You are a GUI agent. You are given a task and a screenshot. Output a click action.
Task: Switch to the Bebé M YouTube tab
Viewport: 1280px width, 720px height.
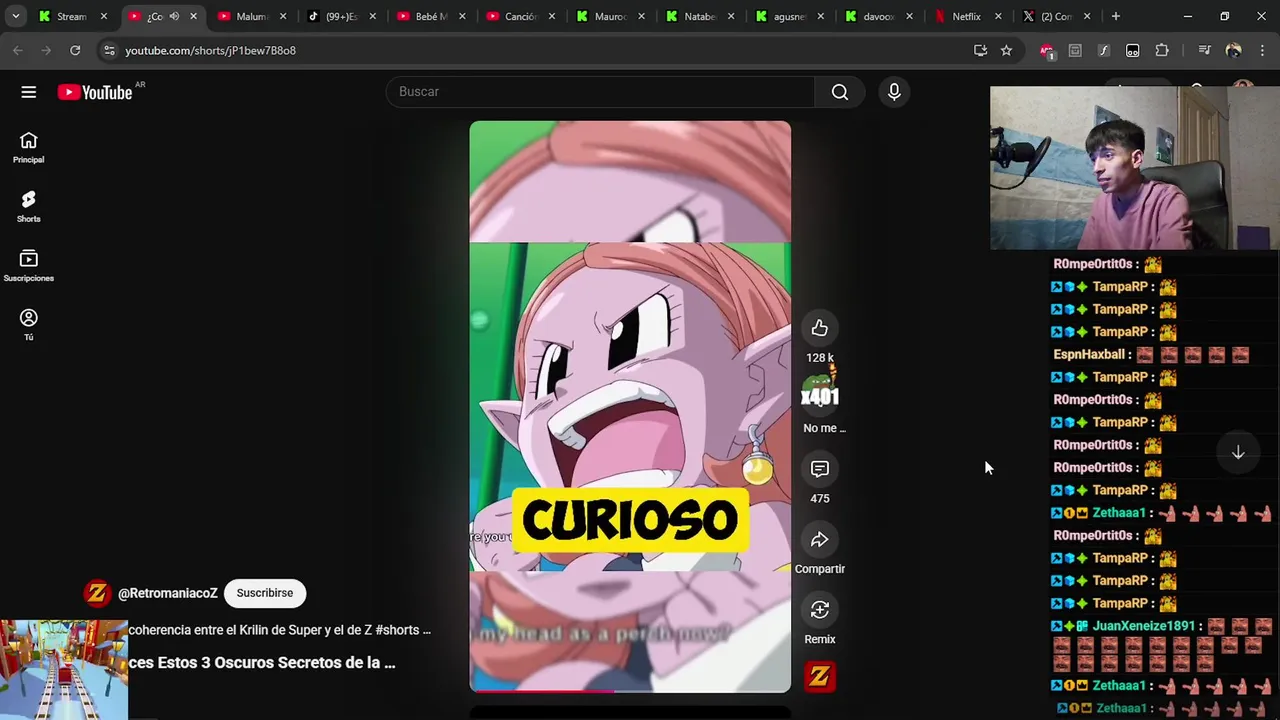431,16
